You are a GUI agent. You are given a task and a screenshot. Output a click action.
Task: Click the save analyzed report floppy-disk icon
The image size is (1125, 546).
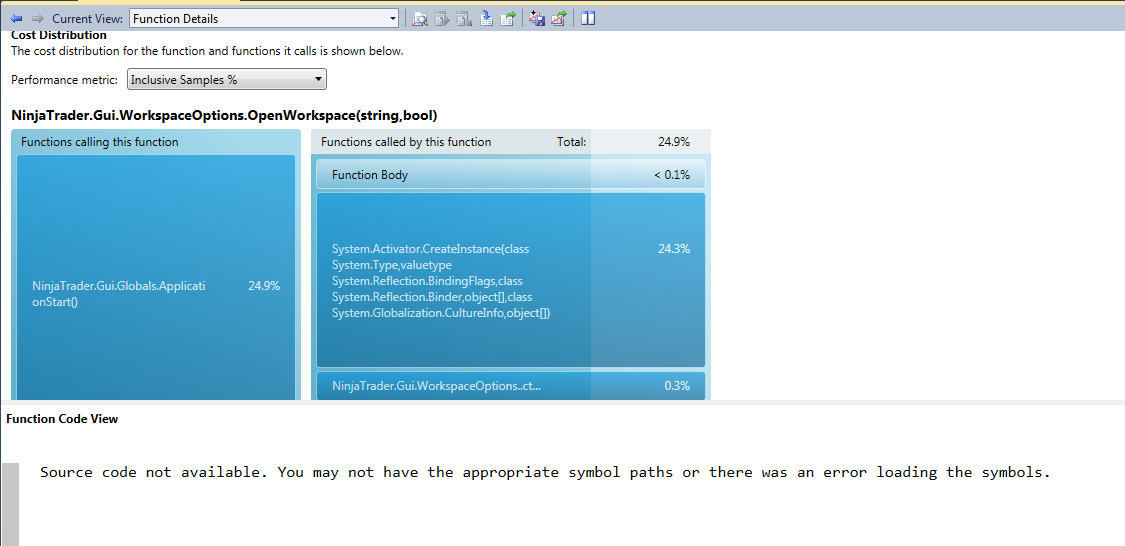click(x=537, y=19)
